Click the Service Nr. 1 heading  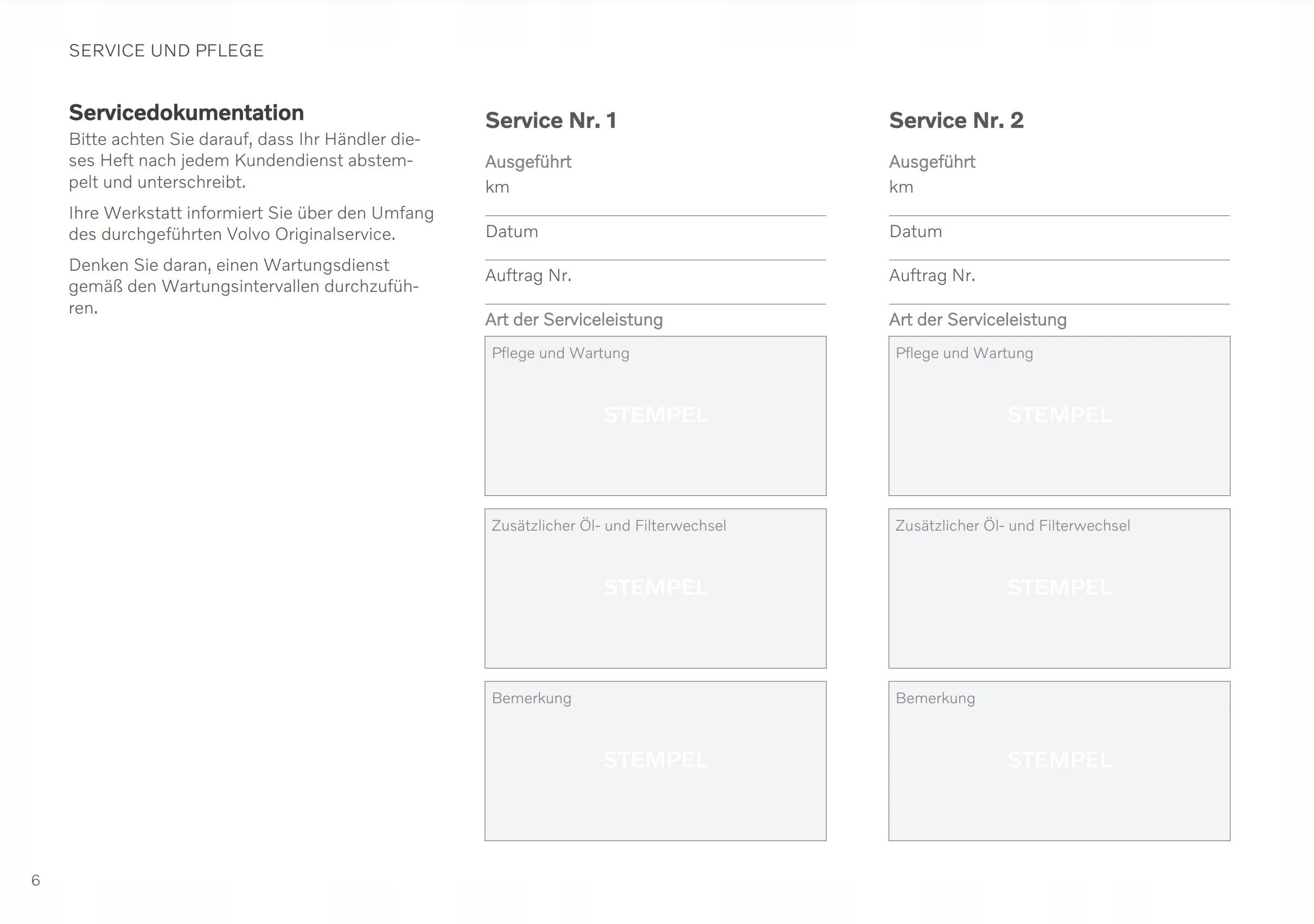551,121
